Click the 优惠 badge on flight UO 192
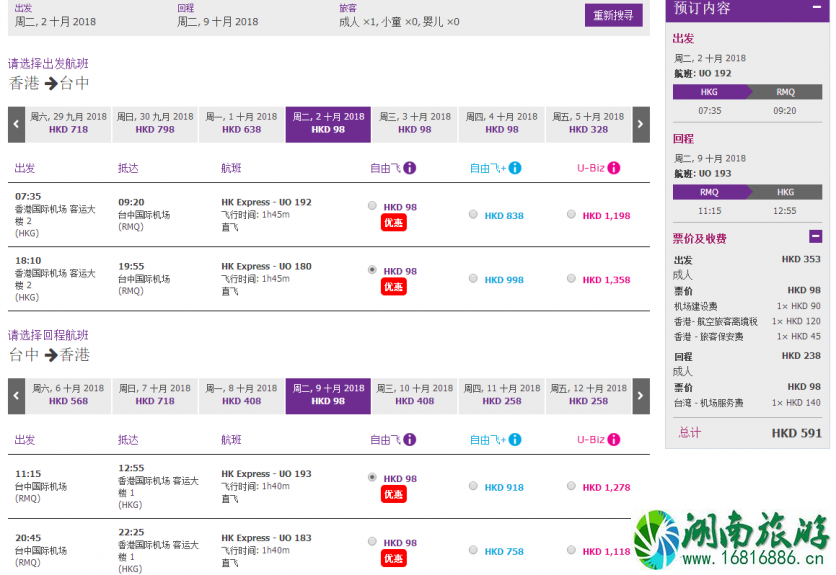836x575 pixels. pos(393,222)
